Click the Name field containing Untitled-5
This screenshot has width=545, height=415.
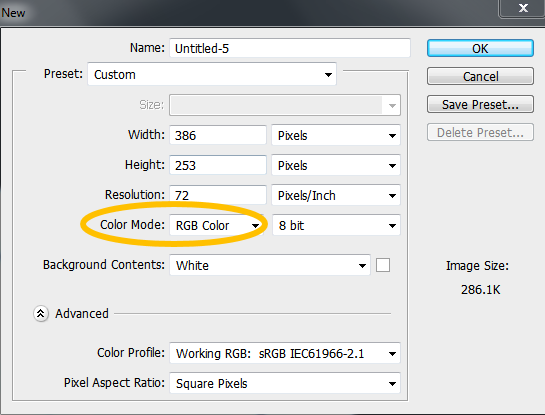tap(290, 48)
